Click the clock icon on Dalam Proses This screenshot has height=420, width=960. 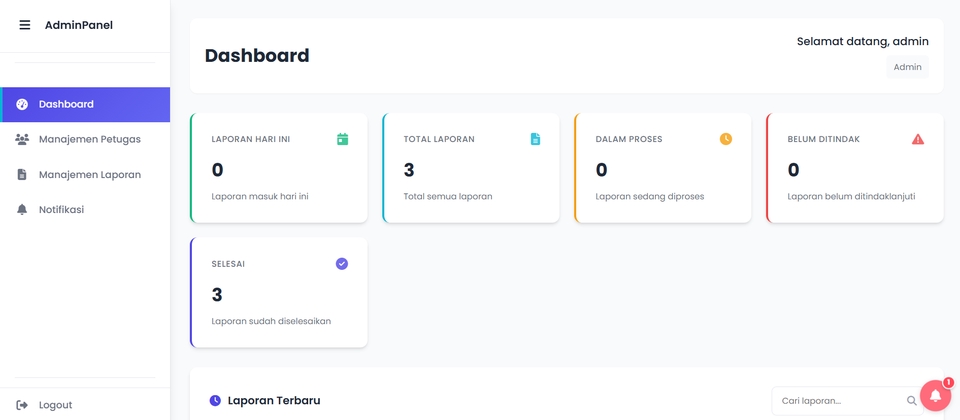click(726, 139)
